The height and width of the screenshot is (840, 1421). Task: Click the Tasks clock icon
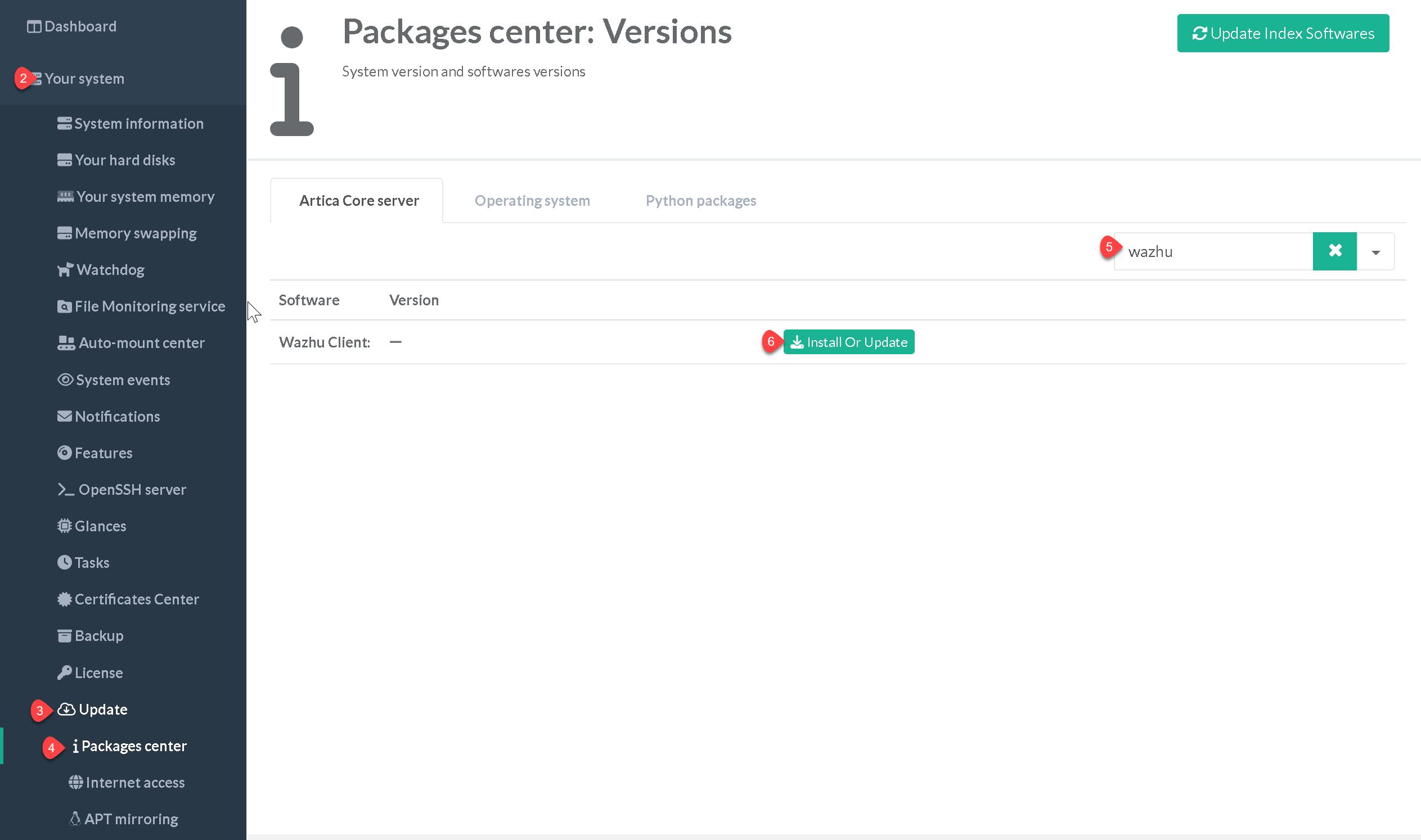coord(65,562)
